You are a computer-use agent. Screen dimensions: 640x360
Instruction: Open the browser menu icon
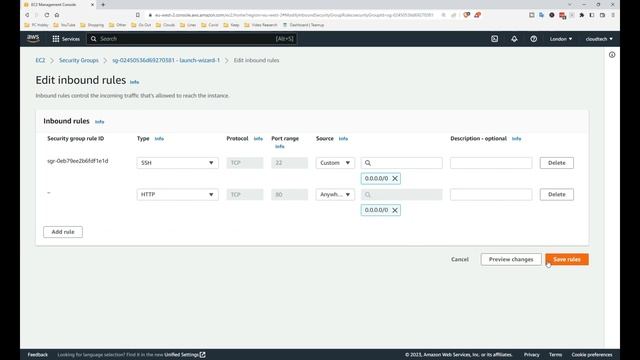pyautogui.click(x=613, y=15)
